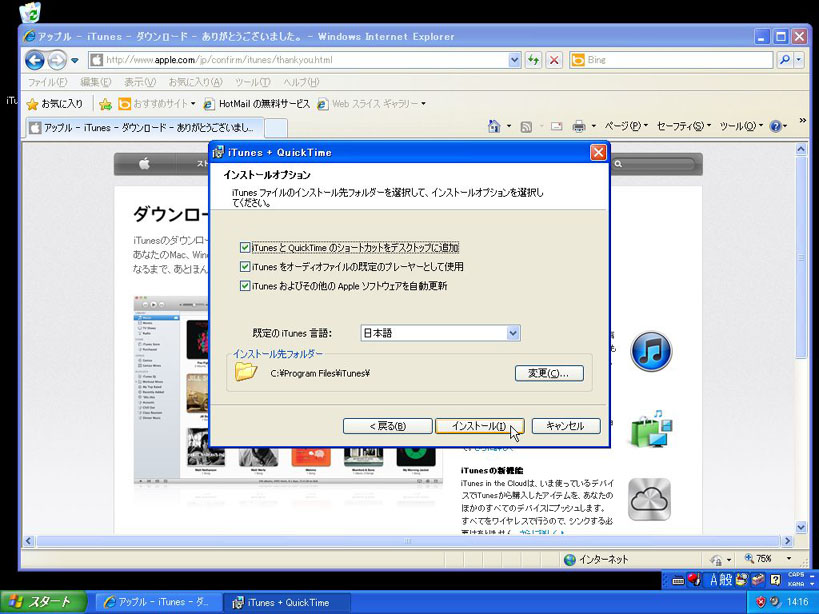Screen dimensions: 819x614
Task: Click the read mail icon
Action: pos(556,126)
